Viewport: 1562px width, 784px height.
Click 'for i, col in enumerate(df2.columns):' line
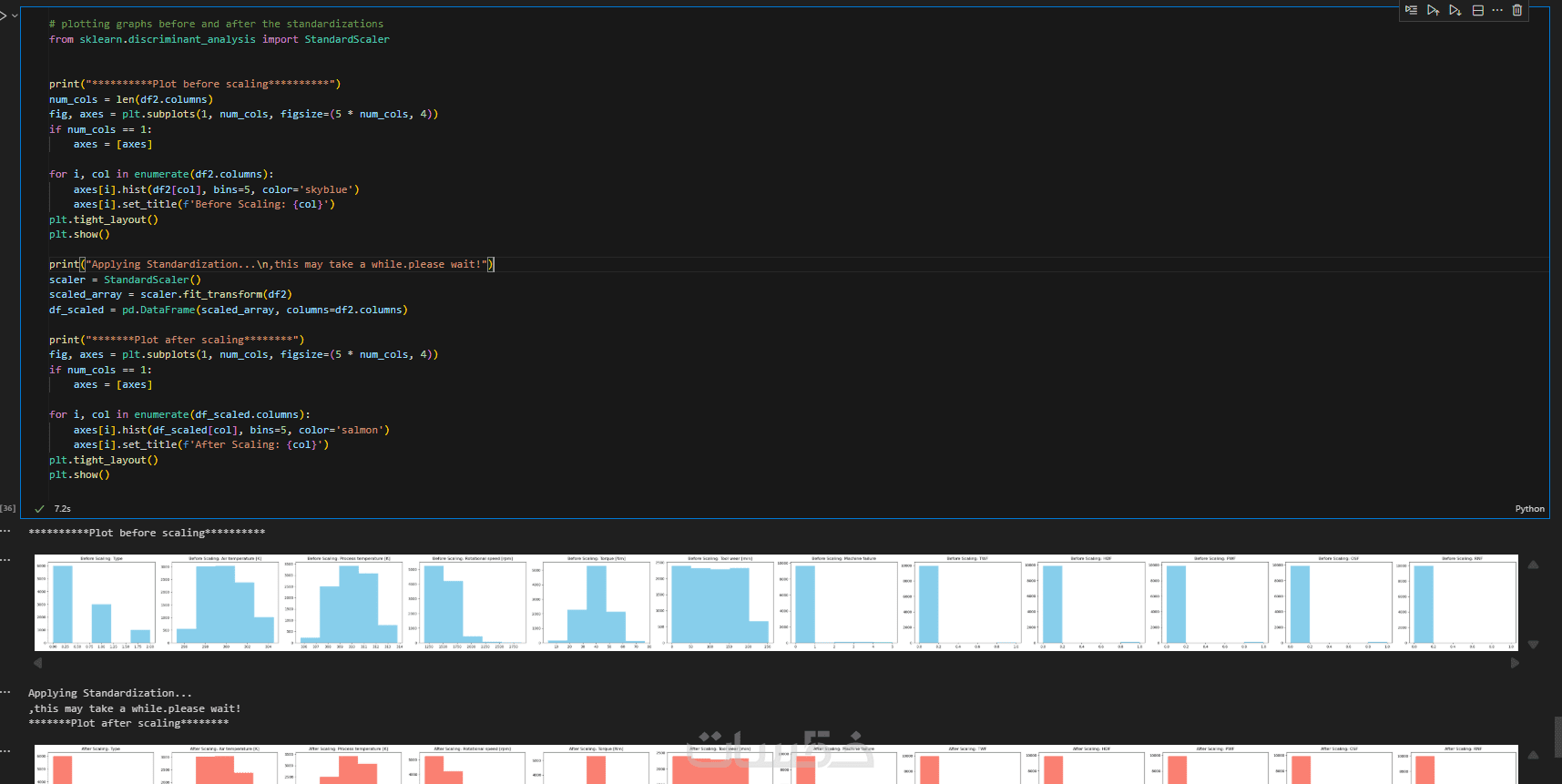pos(161,174)
